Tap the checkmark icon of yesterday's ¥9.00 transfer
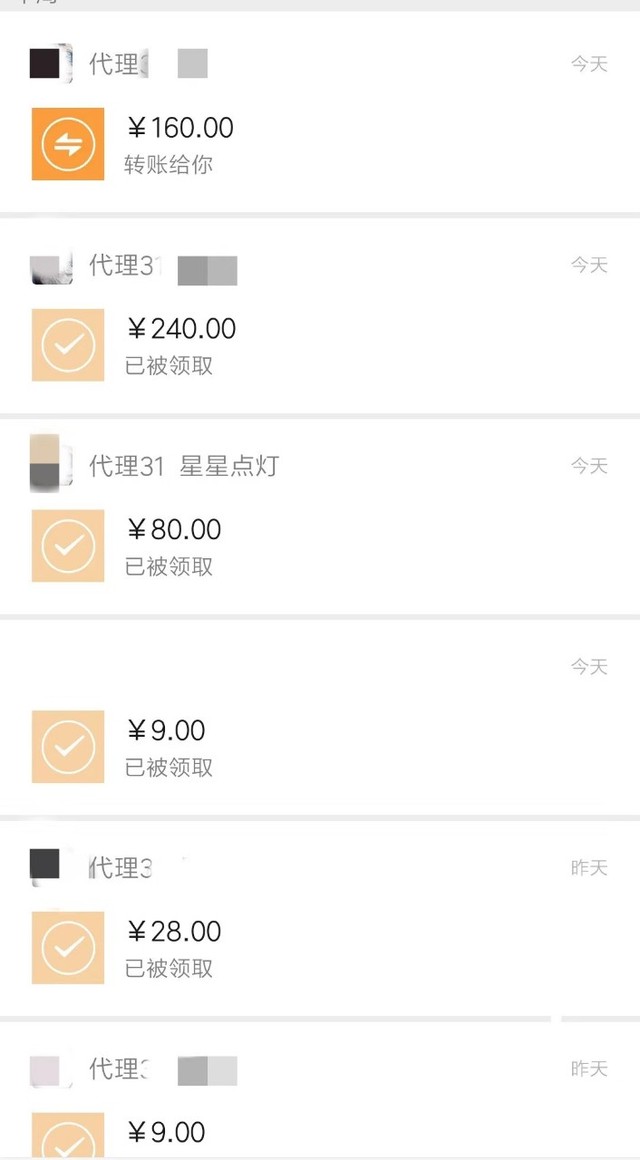The height and width of the screenshot is (1160, 640). 68,1135
